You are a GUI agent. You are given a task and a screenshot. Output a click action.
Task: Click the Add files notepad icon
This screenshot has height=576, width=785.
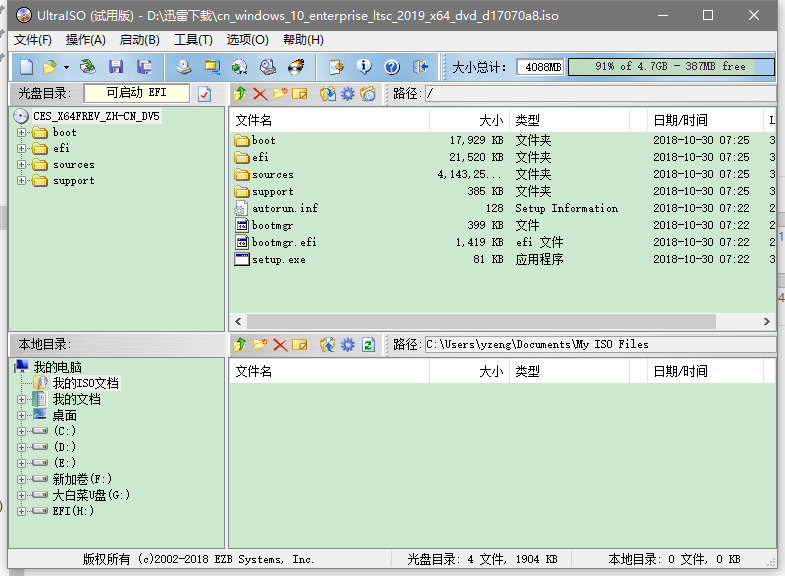pyautogui.click(x=336, y=67)
